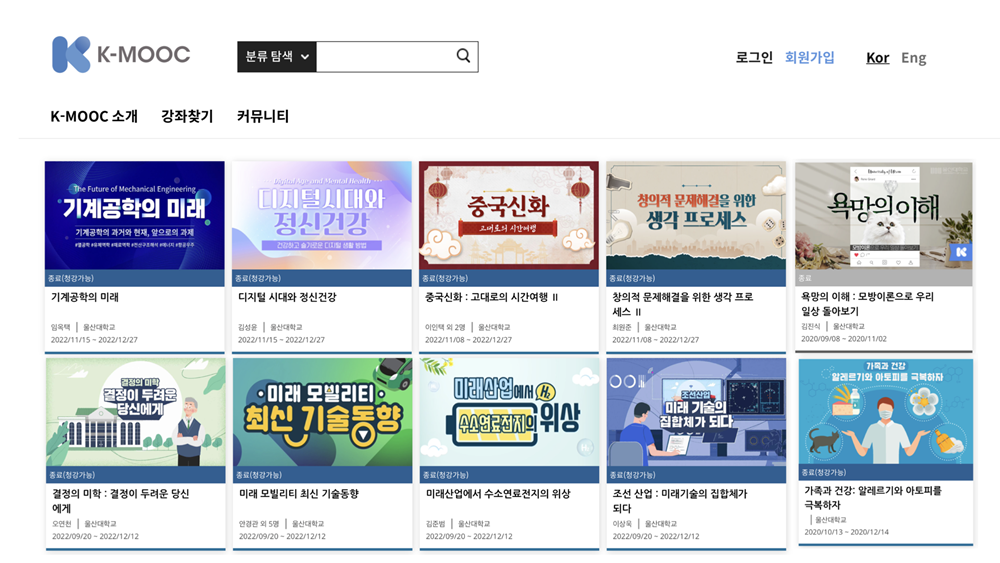Click the 창의적 문제해결을 위한 생각 프로세스 title
1000x563 pixels.
tap(682, 304)
